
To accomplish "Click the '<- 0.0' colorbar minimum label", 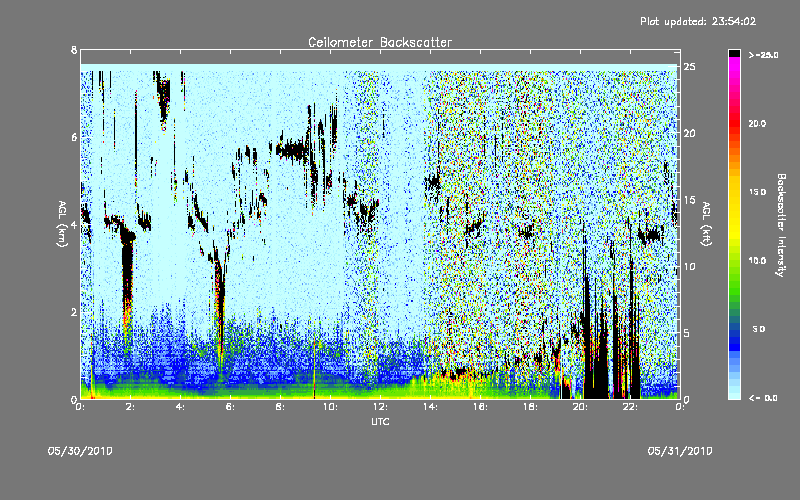I will 763,398.
